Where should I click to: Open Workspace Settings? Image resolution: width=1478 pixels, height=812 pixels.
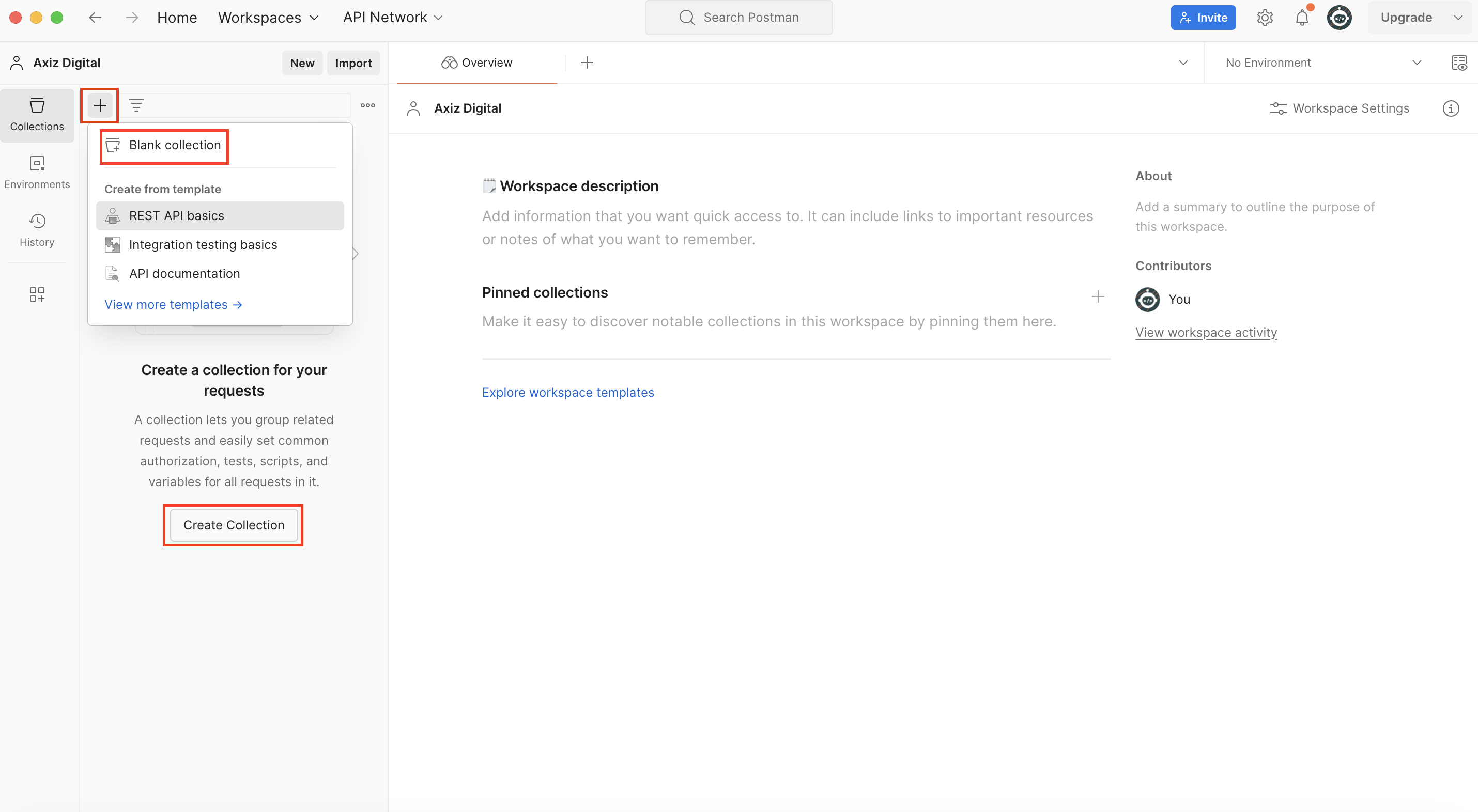click(x=1340, y=108)
